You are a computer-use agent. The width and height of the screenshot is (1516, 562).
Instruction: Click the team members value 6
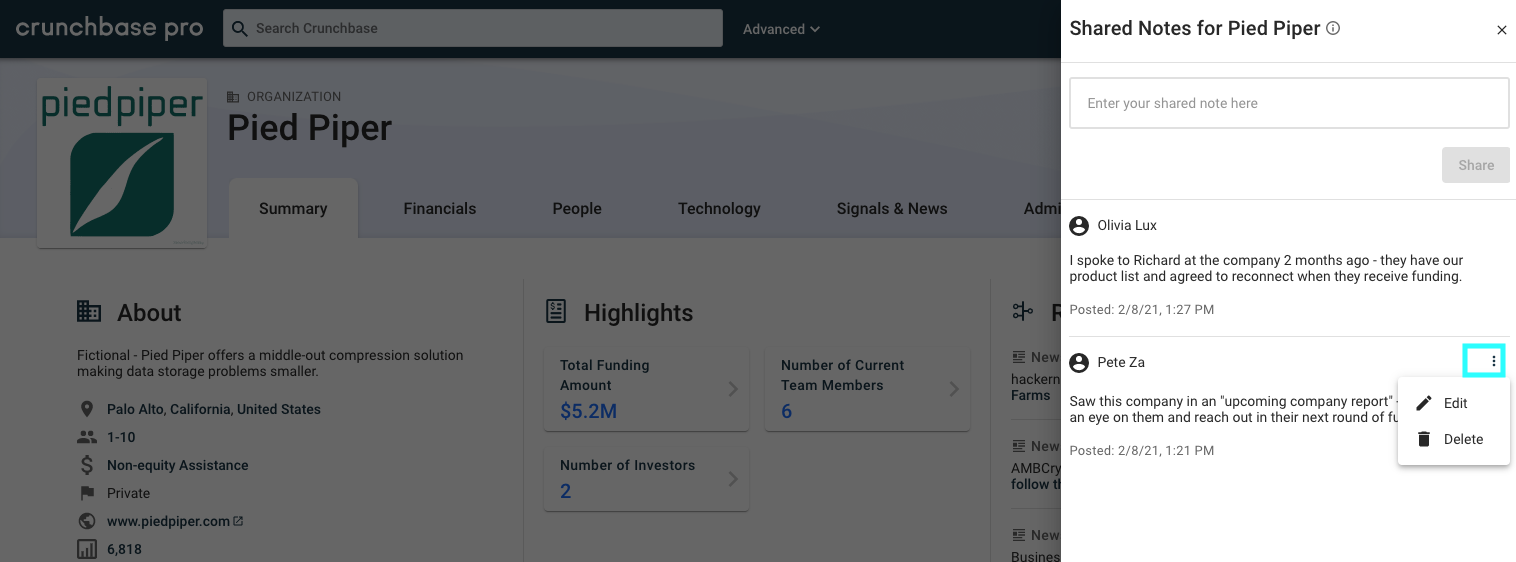tap(786, 411)
